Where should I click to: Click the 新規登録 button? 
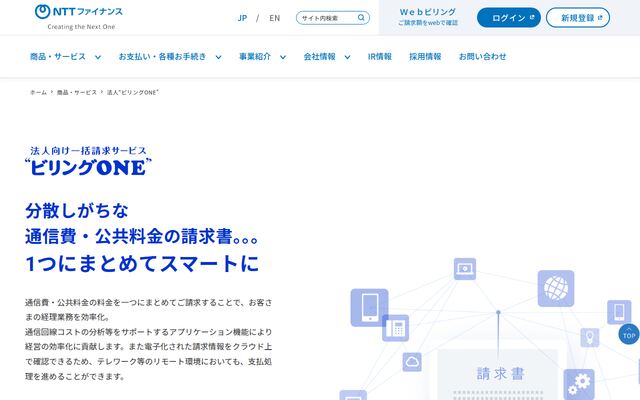(578, 18)
